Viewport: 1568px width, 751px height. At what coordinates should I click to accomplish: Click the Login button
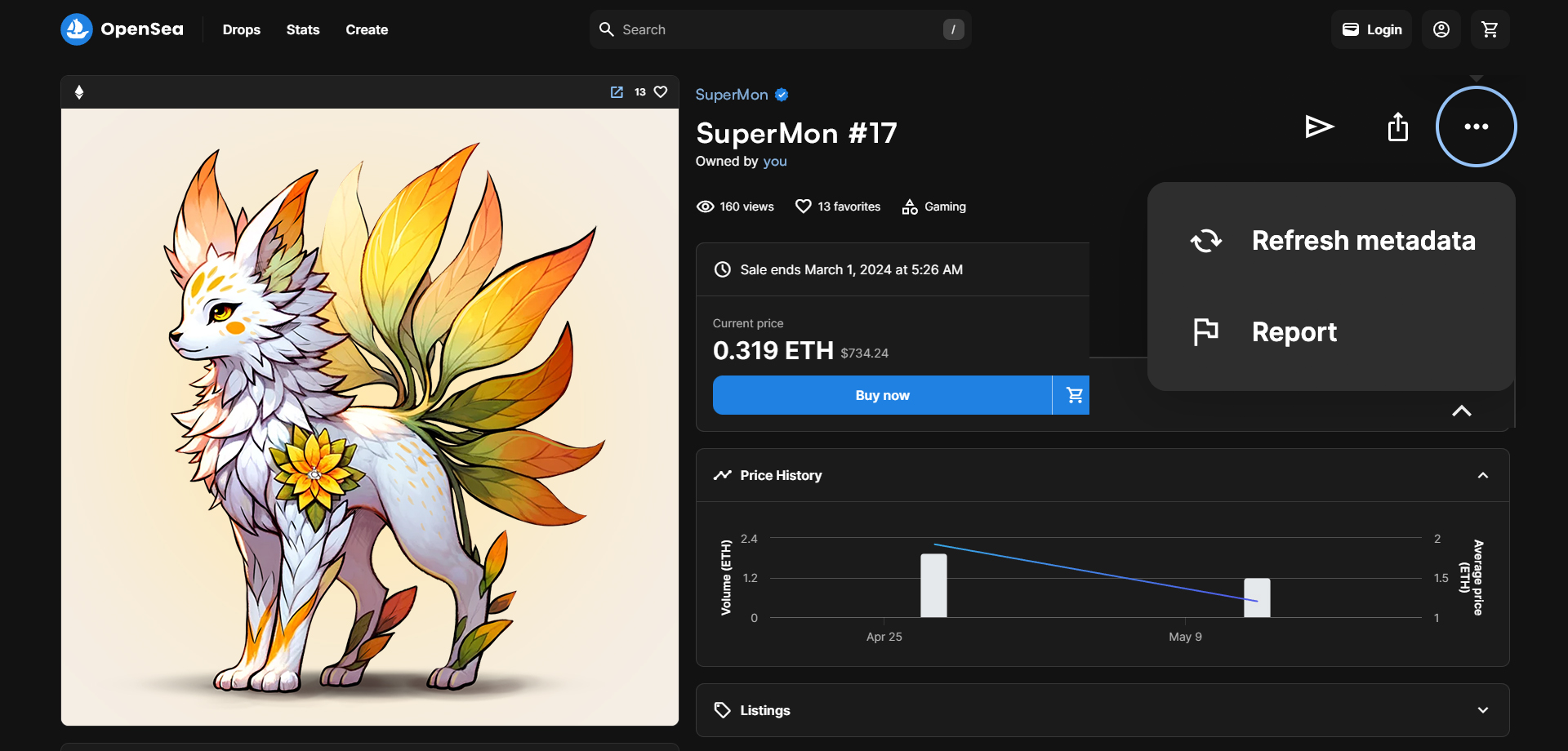(1371, 29)
